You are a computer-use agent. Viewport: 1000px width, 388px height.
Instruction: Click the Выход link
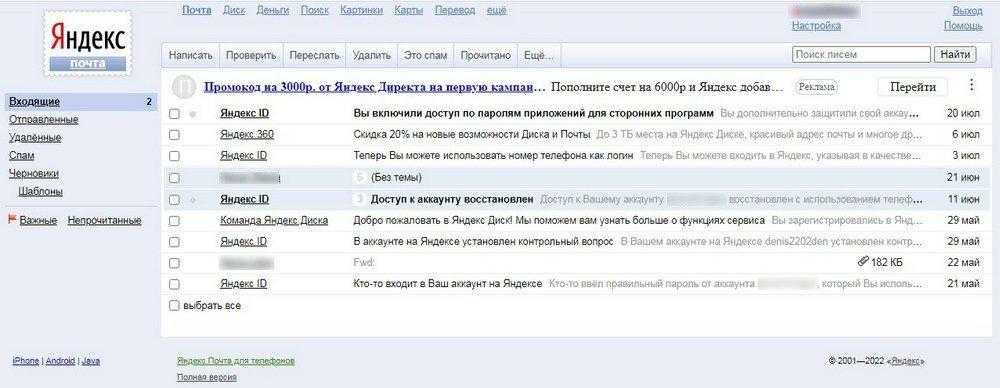coord(967,10)
